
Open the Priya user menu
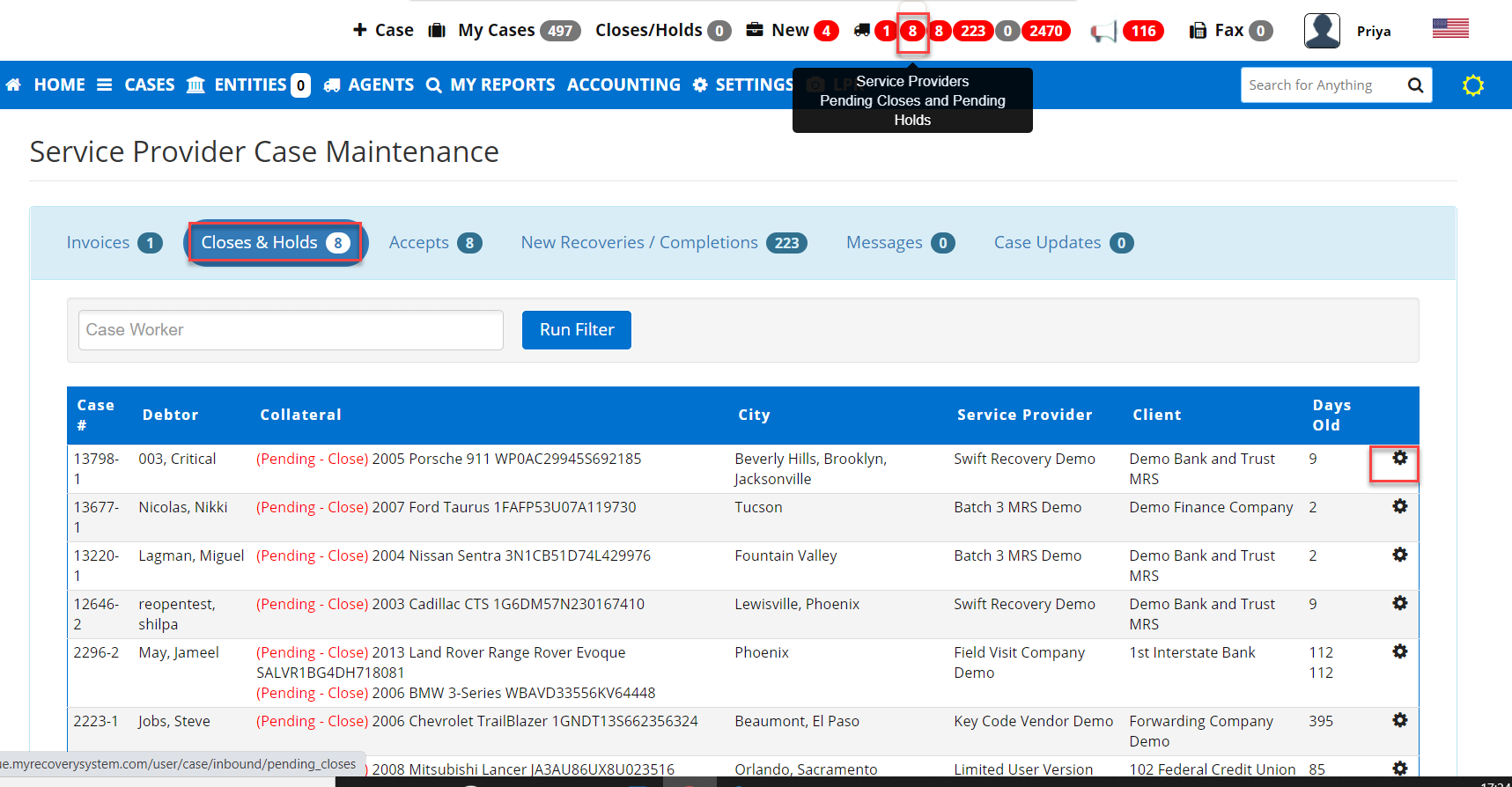[1374, 32]
